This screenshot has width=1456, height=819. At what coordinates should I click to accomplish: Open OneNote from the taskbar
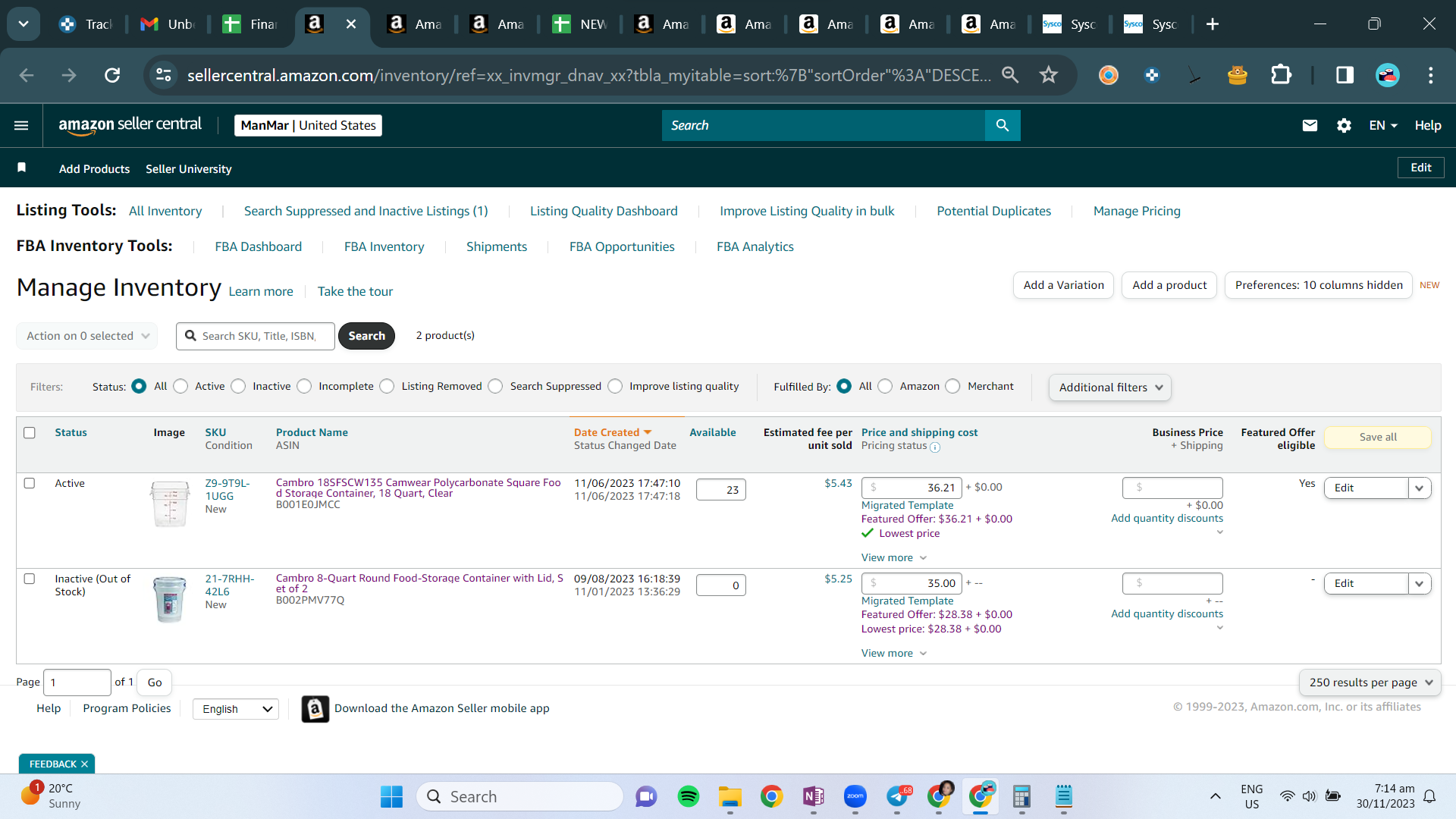point(814,797)
